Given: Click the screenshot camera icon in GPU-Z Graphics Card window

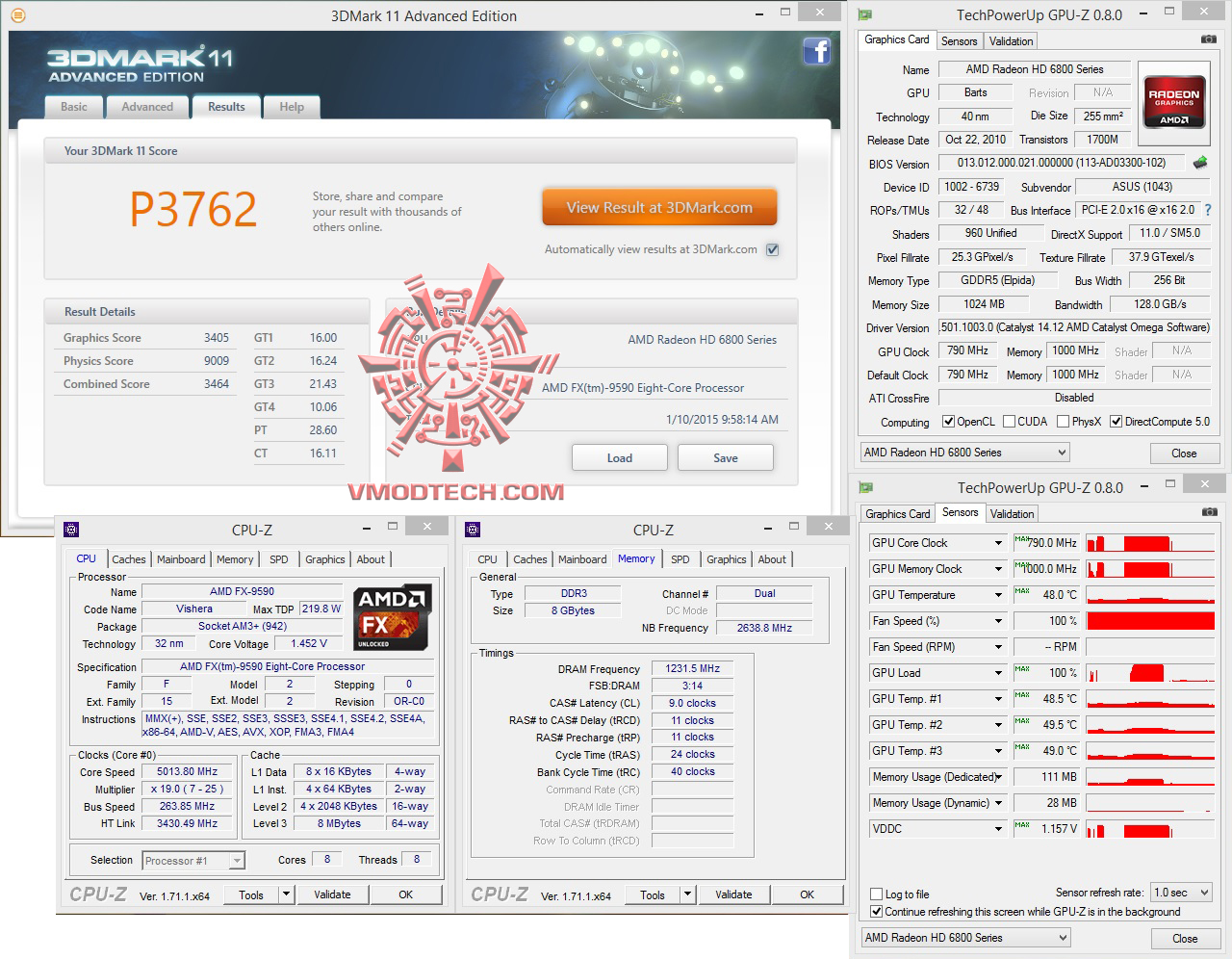Looking at the screenshot, I should [x=1208, y=39].
